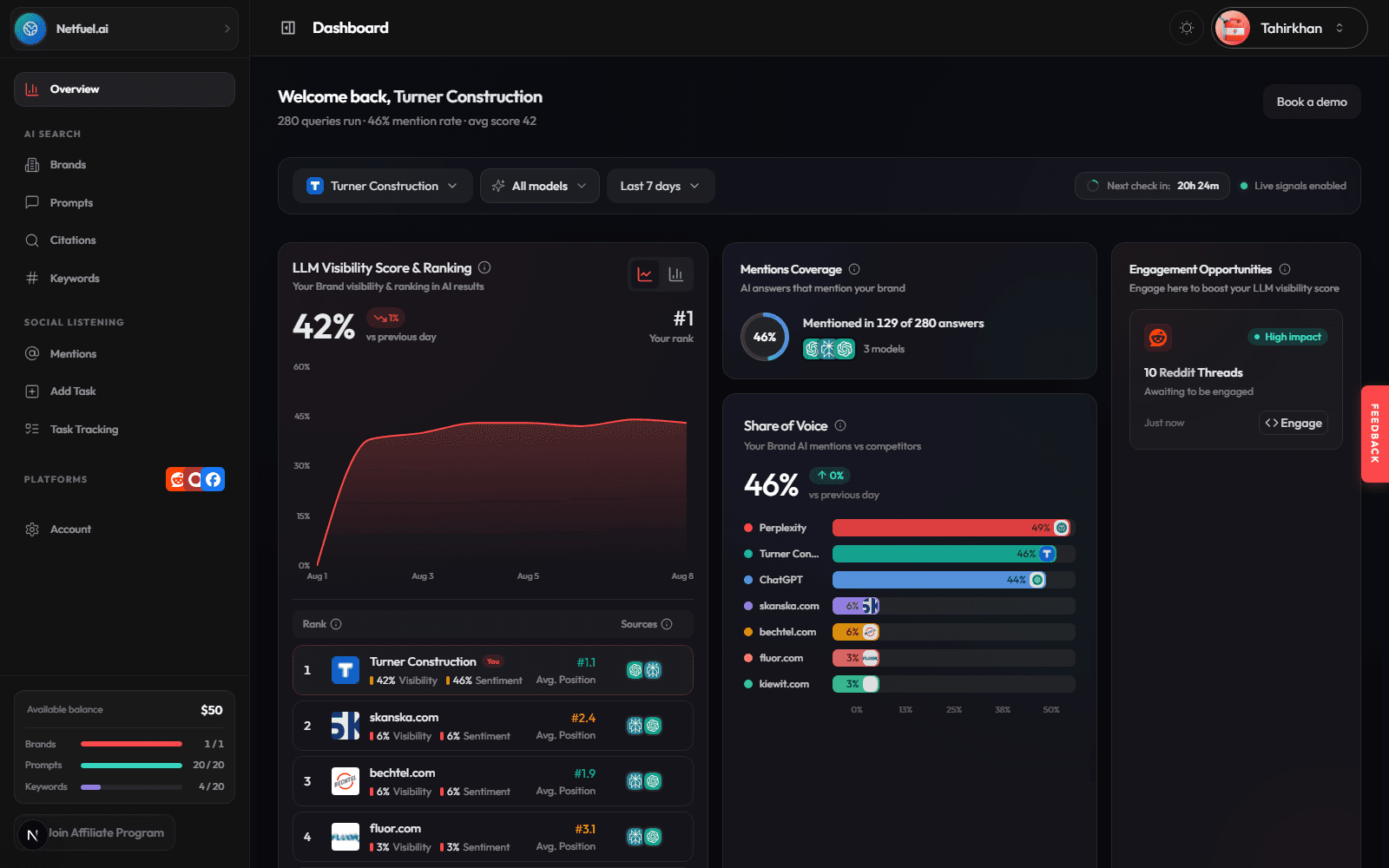Click the 10 Reddit Threads heading

coord(1193,372)
